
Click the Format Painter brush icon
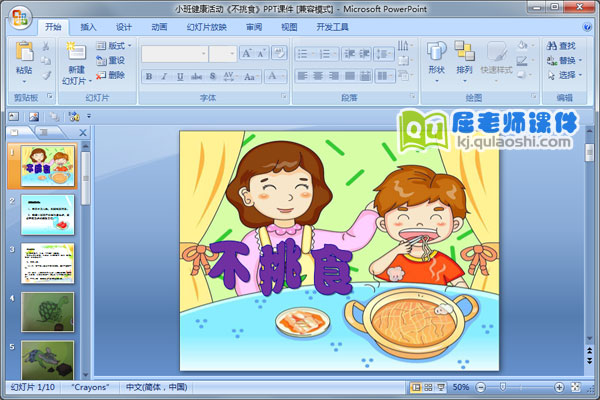coord(46,75)
